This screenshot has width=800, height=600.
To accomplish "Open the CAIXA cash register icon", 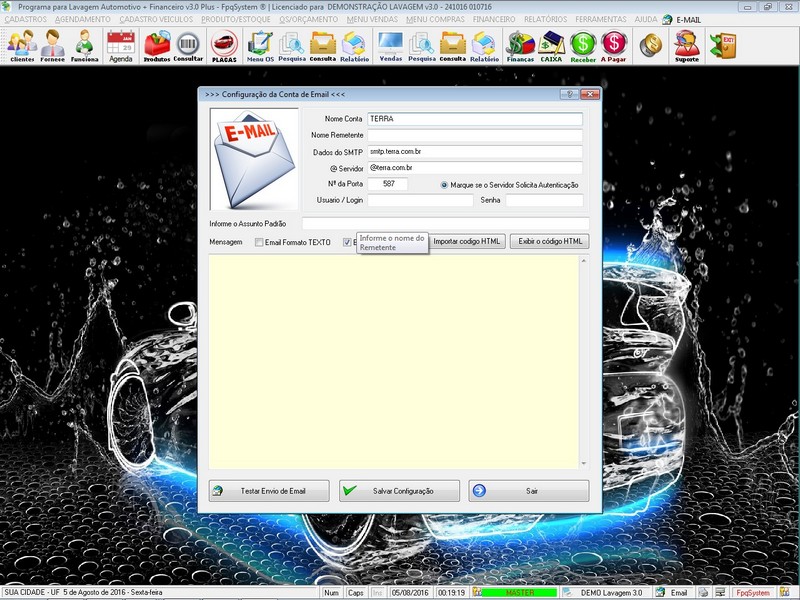I will [552, 46].
